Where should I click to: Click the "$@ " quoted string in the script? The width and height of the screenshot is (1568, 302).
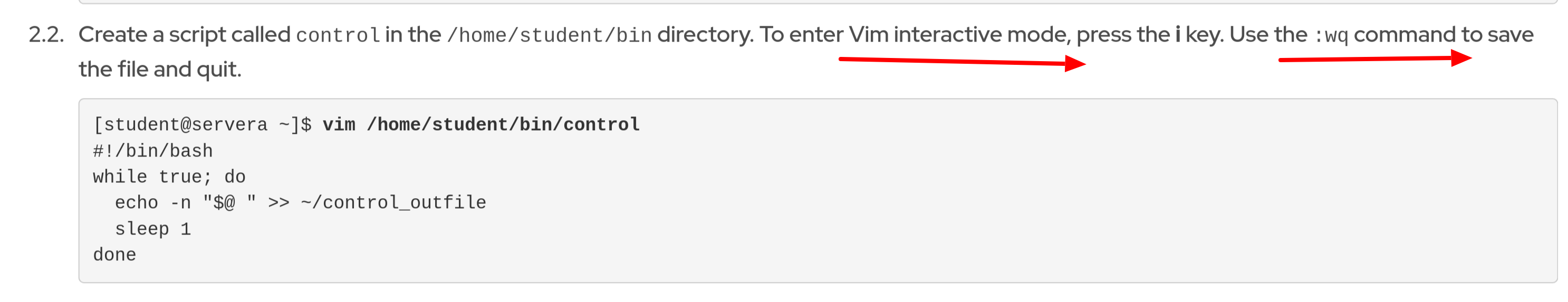click(x=229, y=203)
